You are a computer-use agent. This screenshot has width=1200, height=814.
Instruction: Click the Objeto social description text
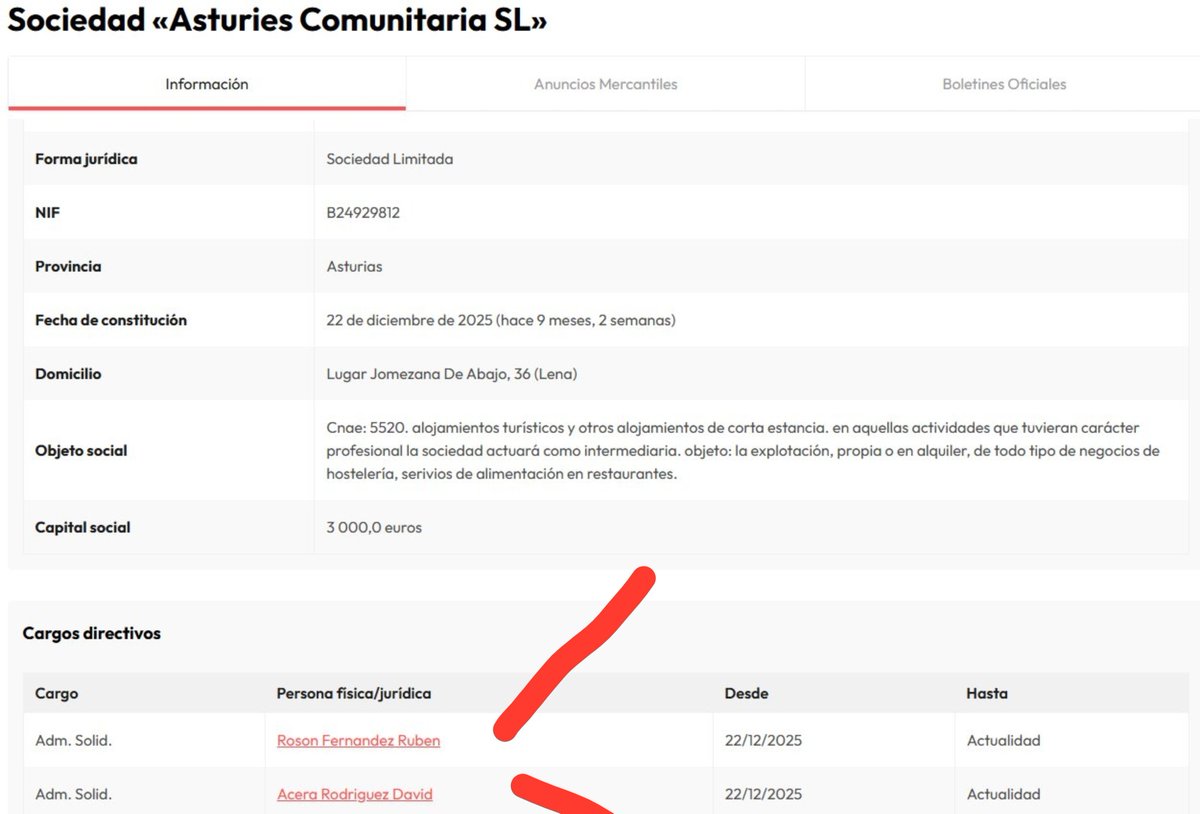(743, 451)
